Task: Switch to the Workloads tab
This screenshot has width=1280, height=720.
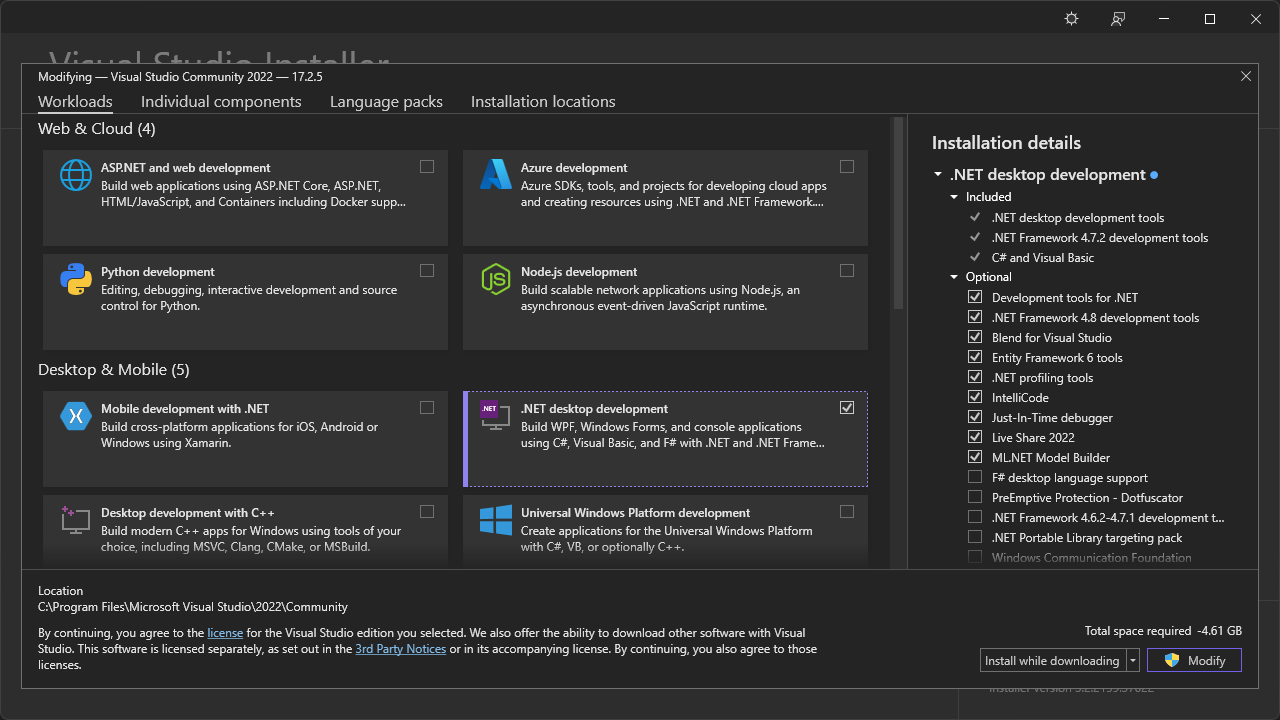Action: (75, 102)
